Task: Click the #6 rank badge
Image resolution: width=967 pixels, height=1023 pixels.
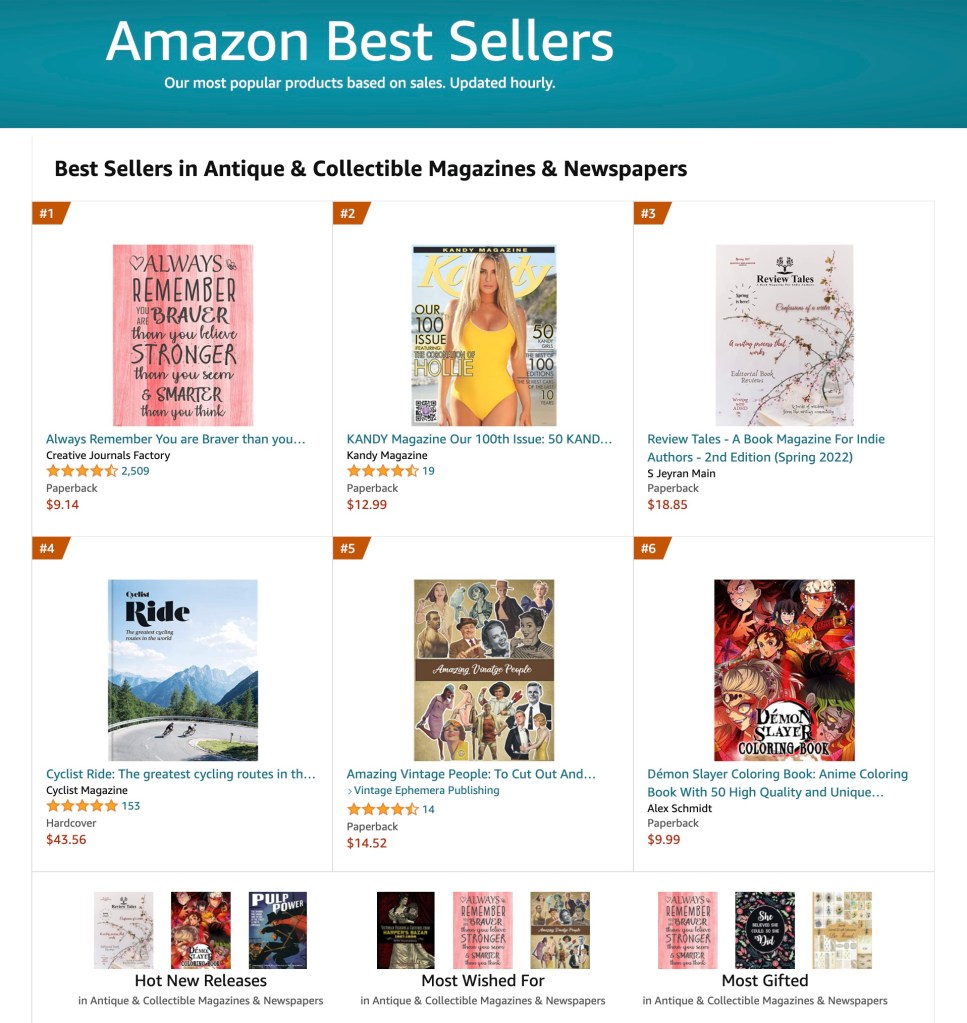Action: point(651,548)
